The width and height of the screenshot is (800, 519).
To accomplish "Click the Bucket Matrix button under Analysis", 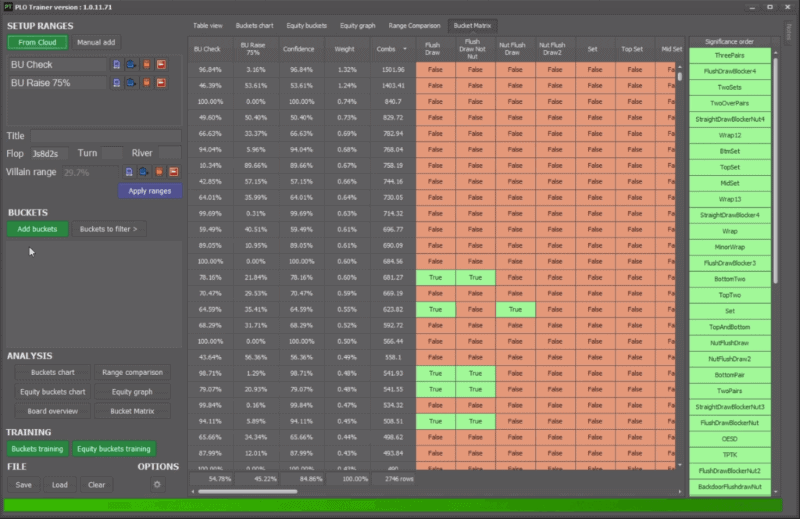I will point(132,411).
